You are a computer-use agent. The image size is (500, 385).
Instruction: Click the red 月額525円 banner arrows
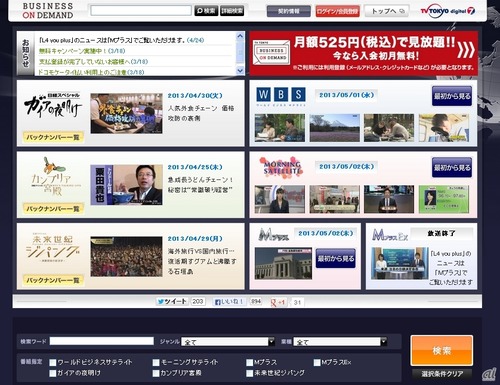tap(465, 49)
